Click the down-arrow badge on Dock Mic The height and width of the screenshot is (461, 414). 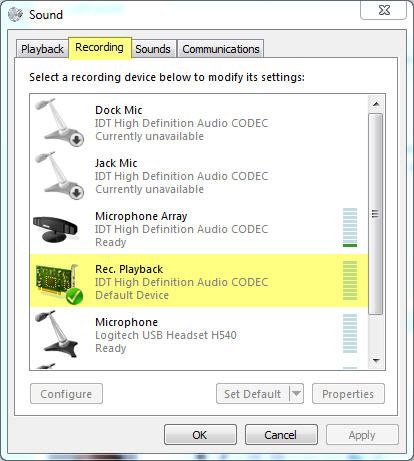tap(77, 140)
